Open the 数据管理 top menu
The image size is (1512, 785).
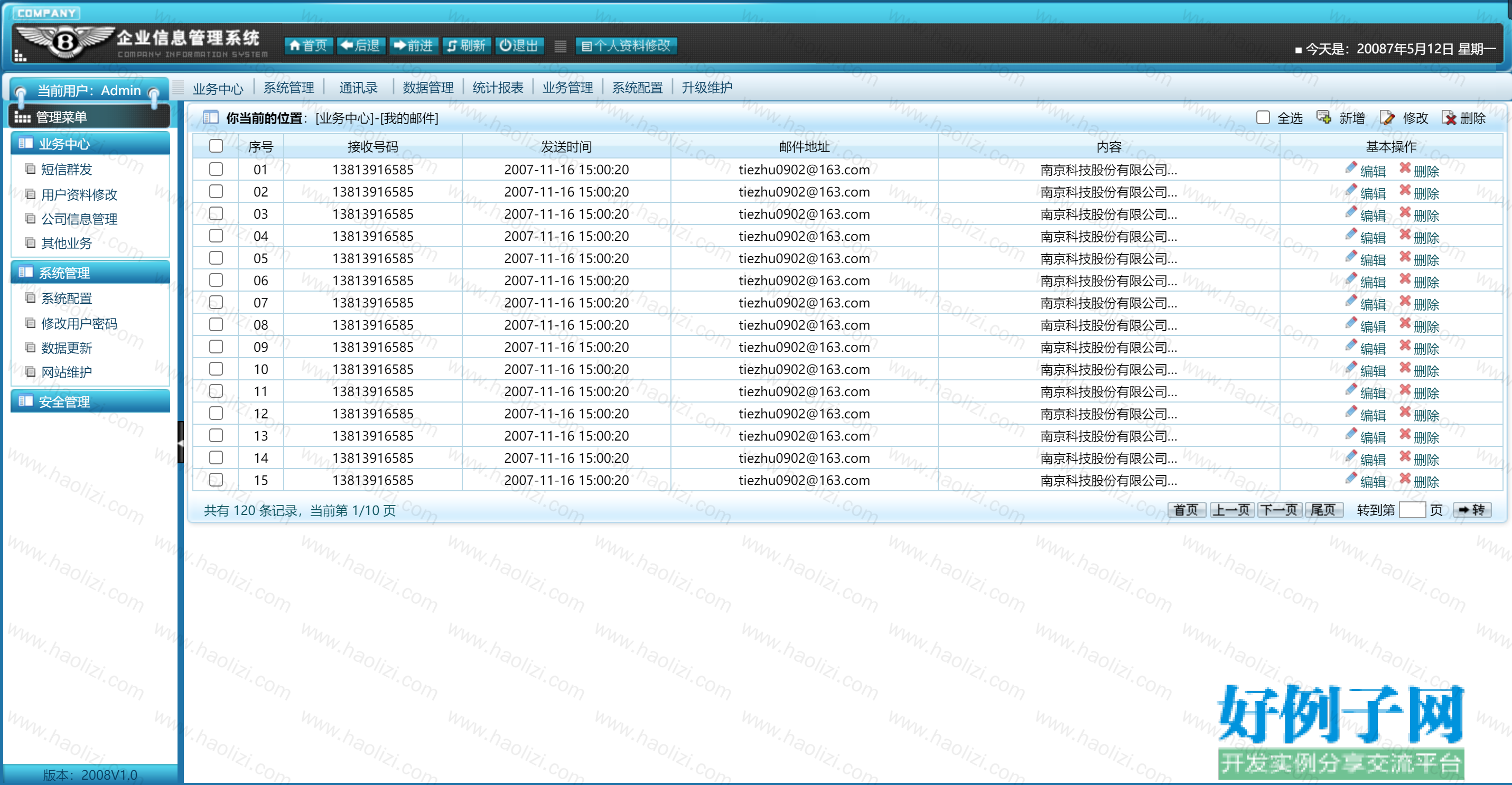click(x=428, y=87)
